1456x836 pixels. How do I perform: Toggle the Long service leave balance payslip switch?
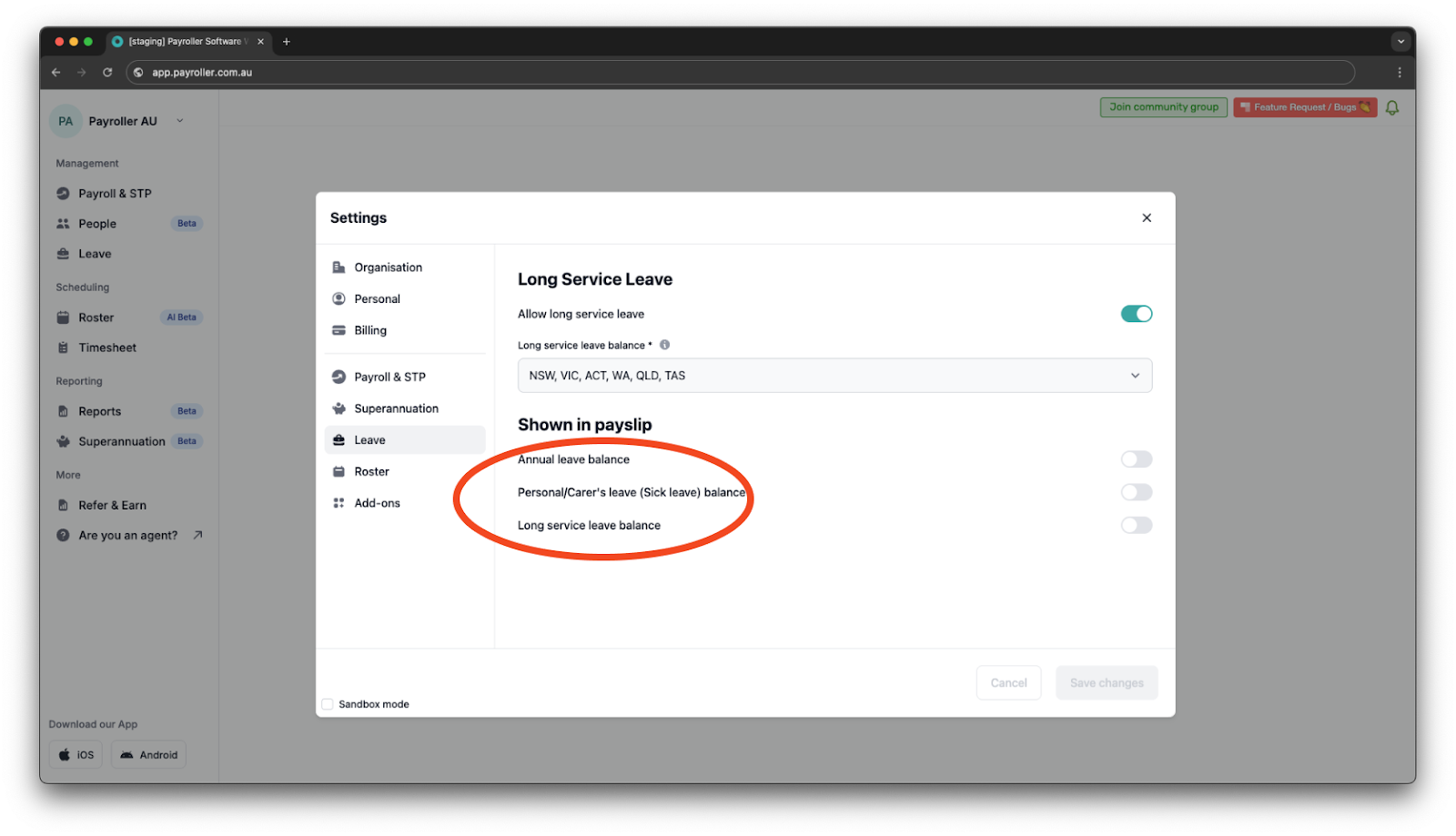[x=1136, y=525]
